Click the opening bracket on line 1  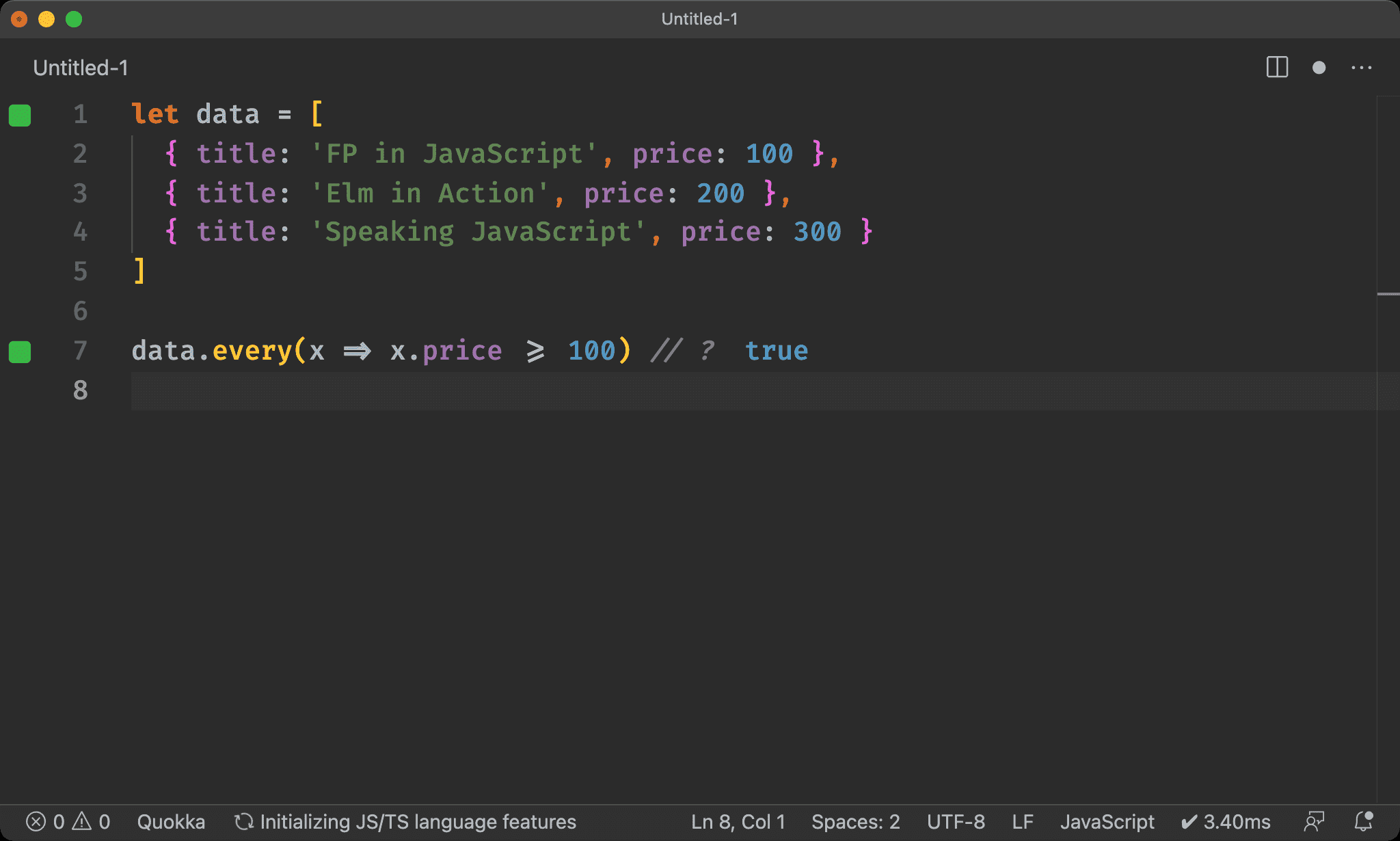pyautogui.click(x=317, y=114)
